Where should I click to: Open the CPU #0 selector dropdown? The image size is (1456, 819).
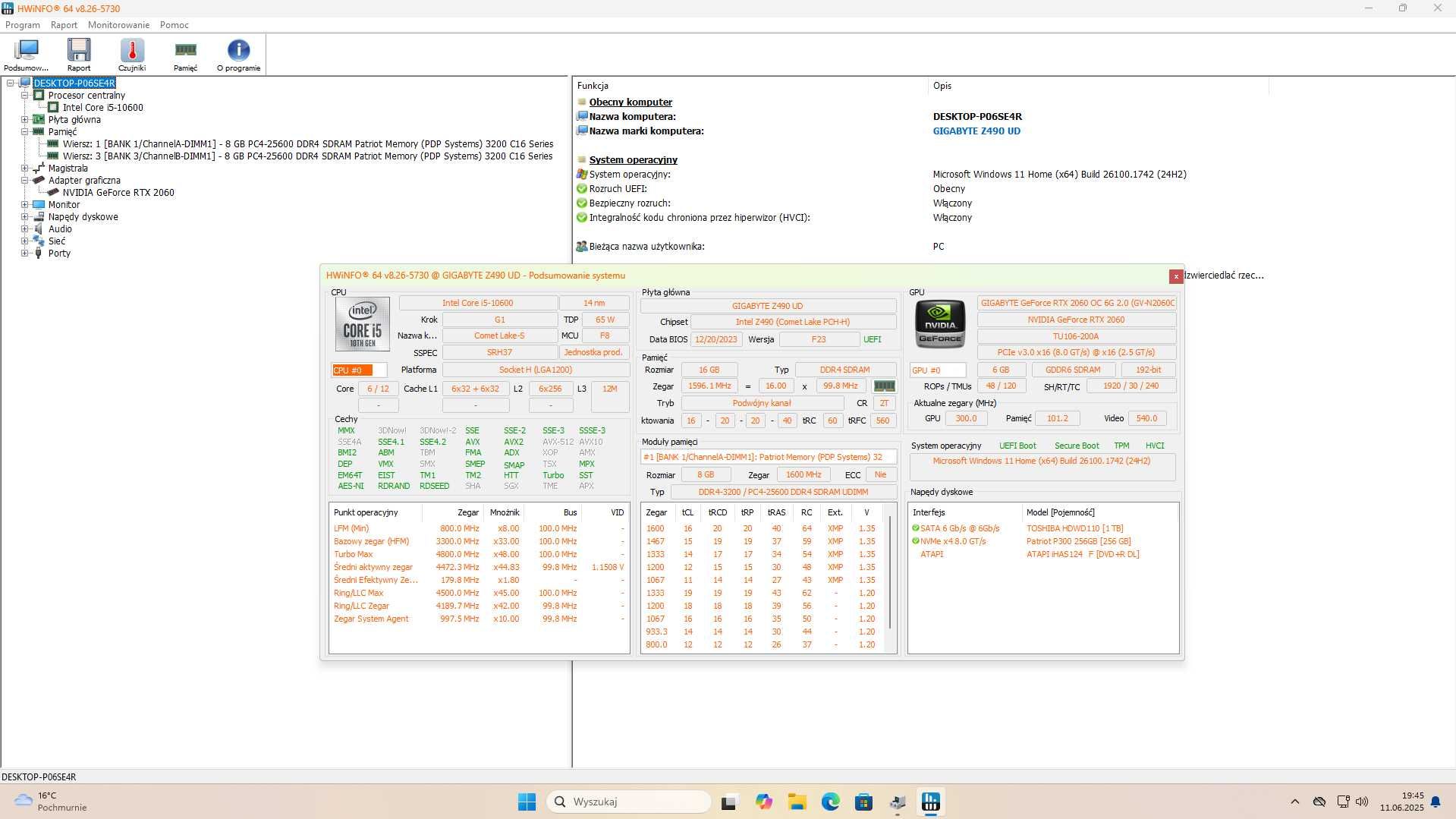(x=359, y=370)
